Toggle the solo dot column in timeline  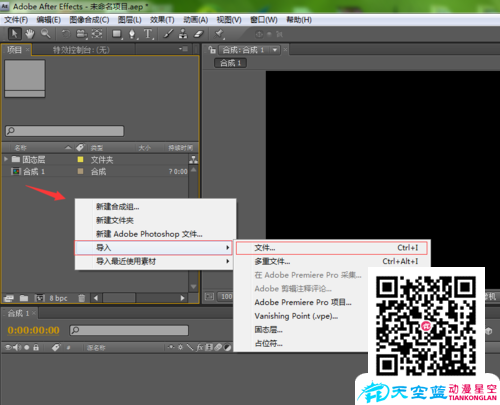[27, 348]
